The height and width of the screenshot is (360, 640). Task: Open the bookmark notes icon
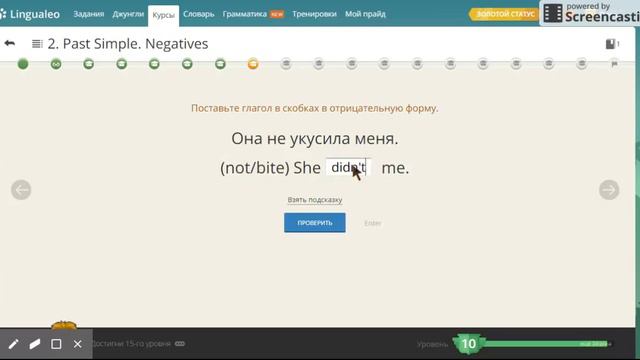tap(610, 44)
